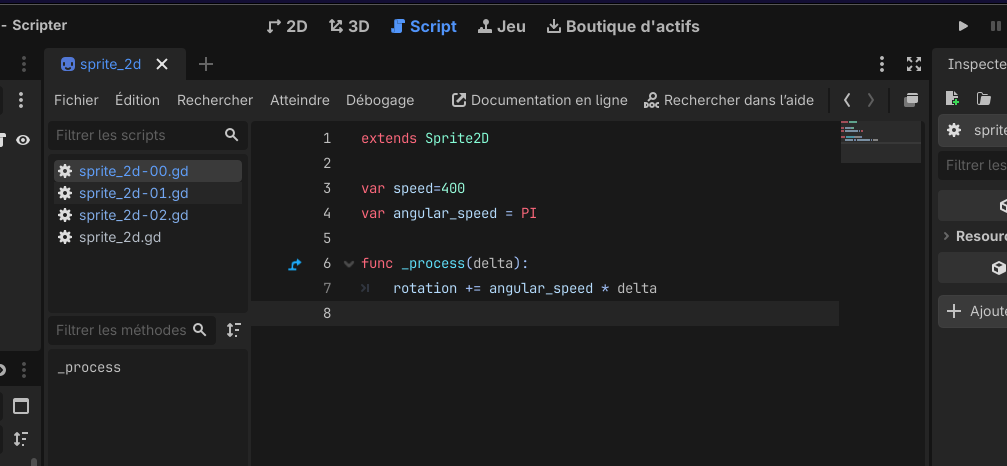Click the cube icon below Resource
The height and width of the screenshot is (466, 1007).
tap(997, 268)
